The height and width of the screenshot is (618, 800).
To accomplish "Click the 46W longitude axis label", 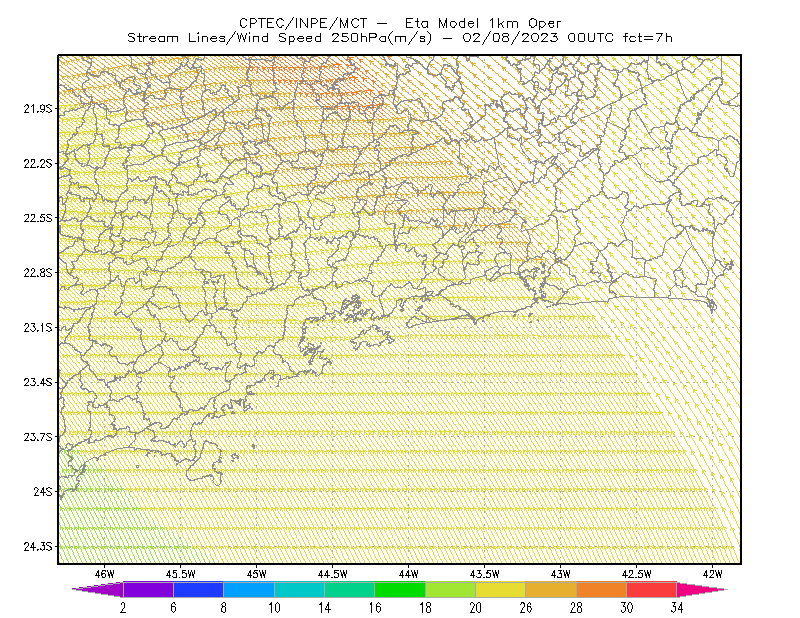I will pyautogui.click(x=105, y=574).
